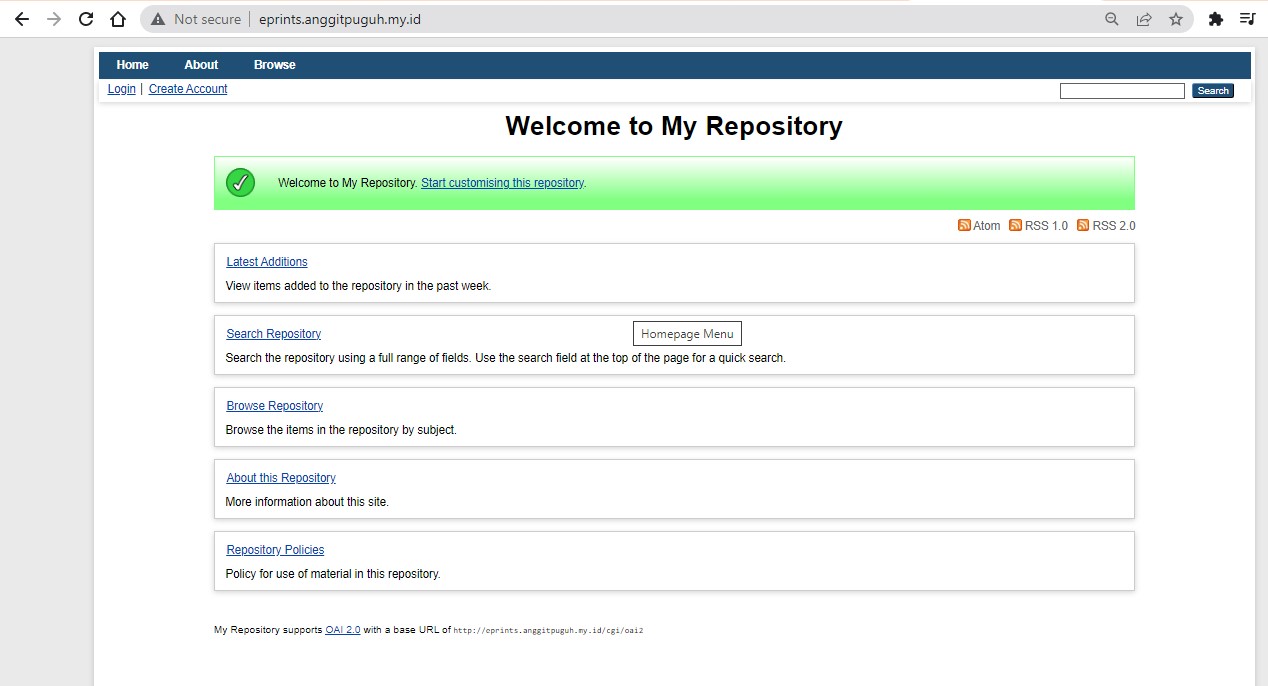Click the Atom feed icon
This screenshot has width=1268, height=686.
coord(963,225)
